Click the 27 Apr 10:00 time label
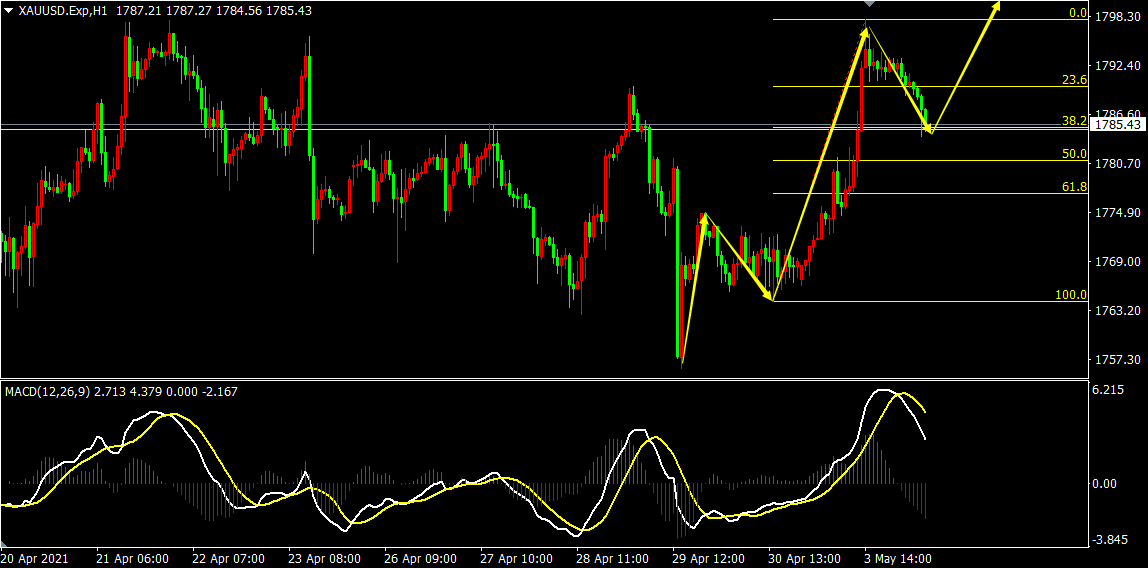 click(x=519, y=558)
